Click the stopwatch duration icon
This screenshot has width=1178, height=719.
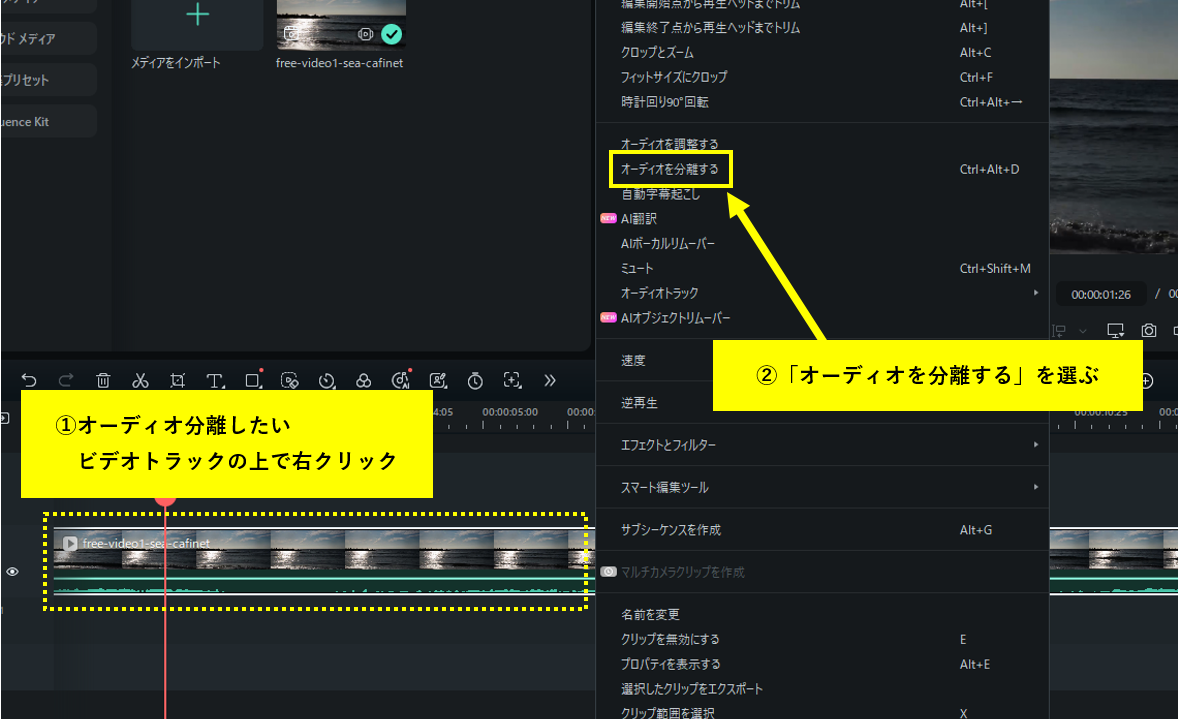pos(475,380)
